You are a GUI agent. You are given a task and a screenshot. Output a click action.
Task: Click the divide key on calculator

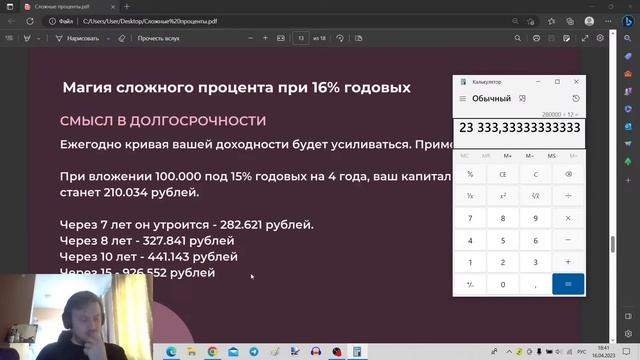tap(568, 196)
